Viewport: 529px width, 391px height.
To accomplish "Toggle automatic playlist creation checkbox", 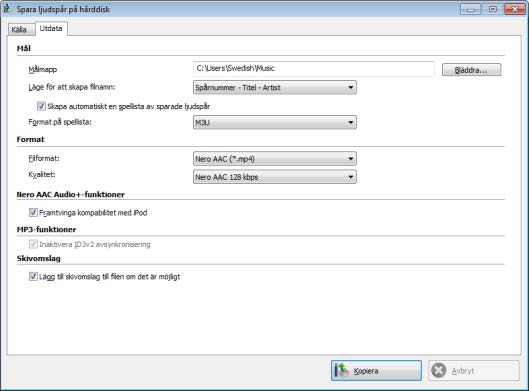I will (41, 106).
